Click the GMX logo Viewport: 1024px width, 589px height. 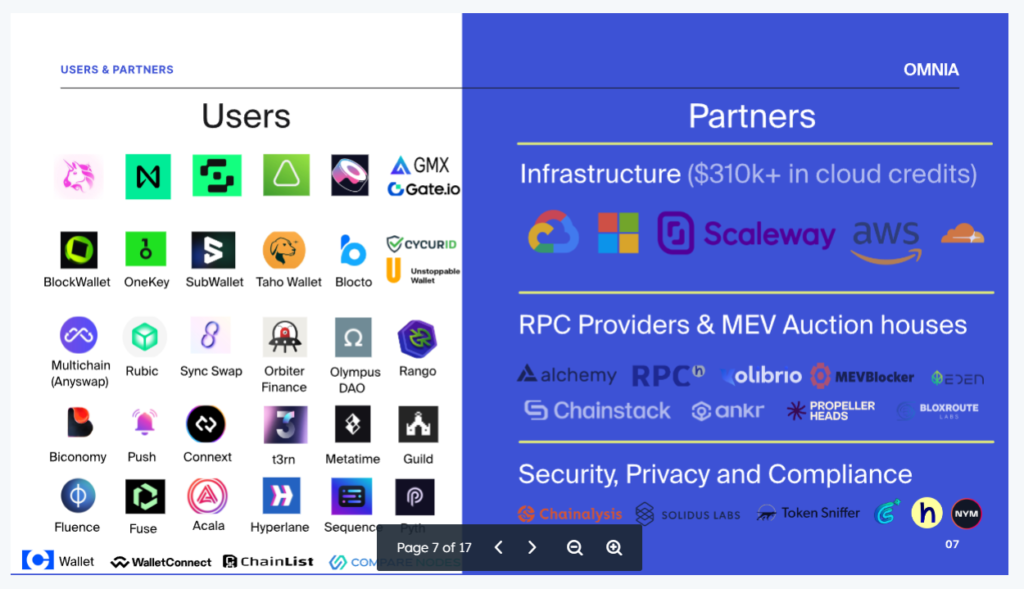tap(420, 165)
